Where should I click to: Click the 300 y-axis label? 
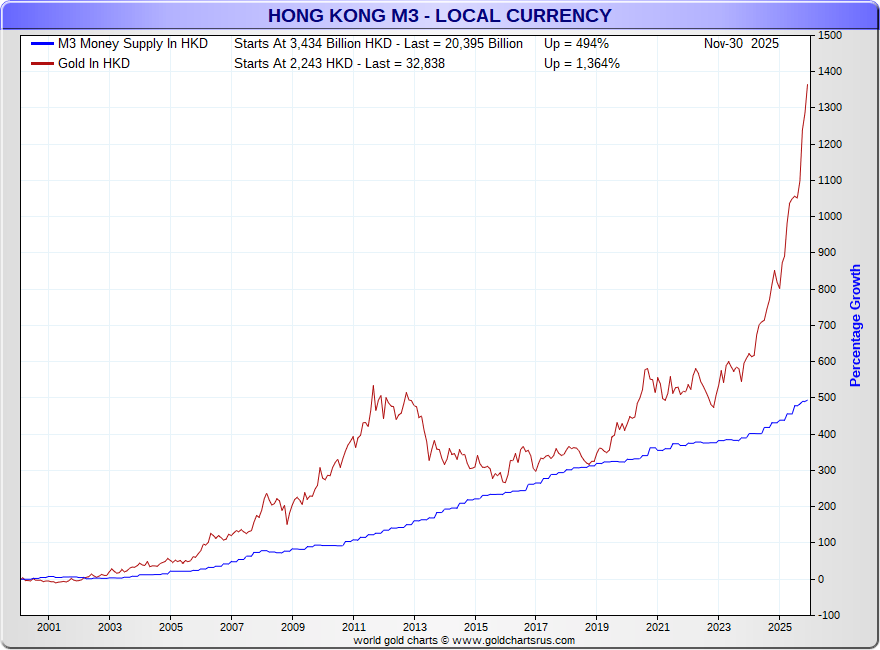click(827, 470)
